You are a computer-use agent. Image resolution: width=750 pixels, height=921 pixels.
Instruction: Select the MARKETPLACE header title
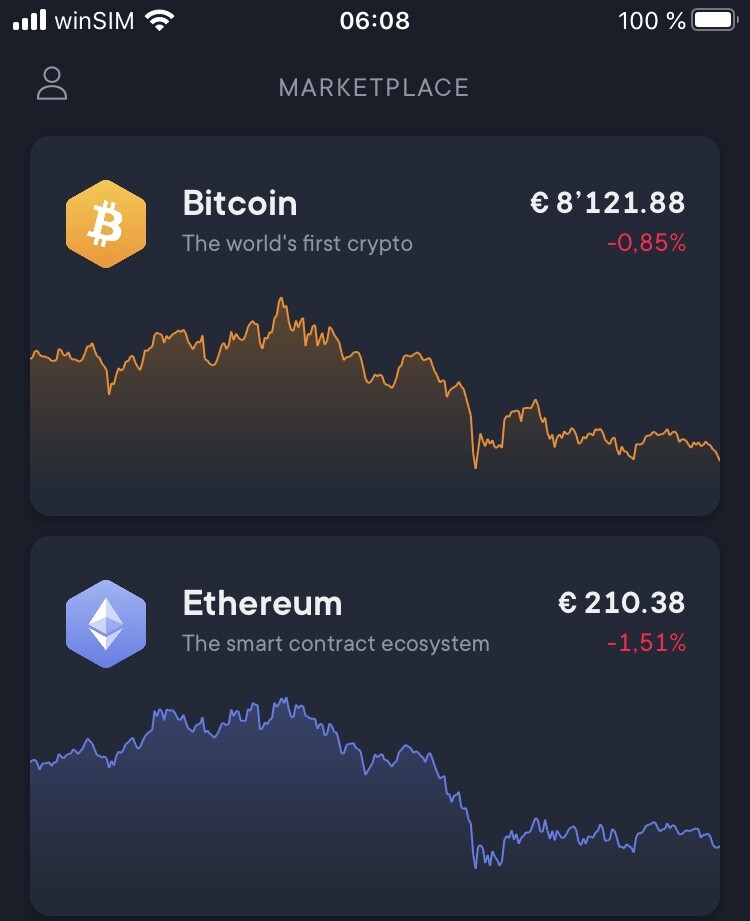(x=374, y=88)
